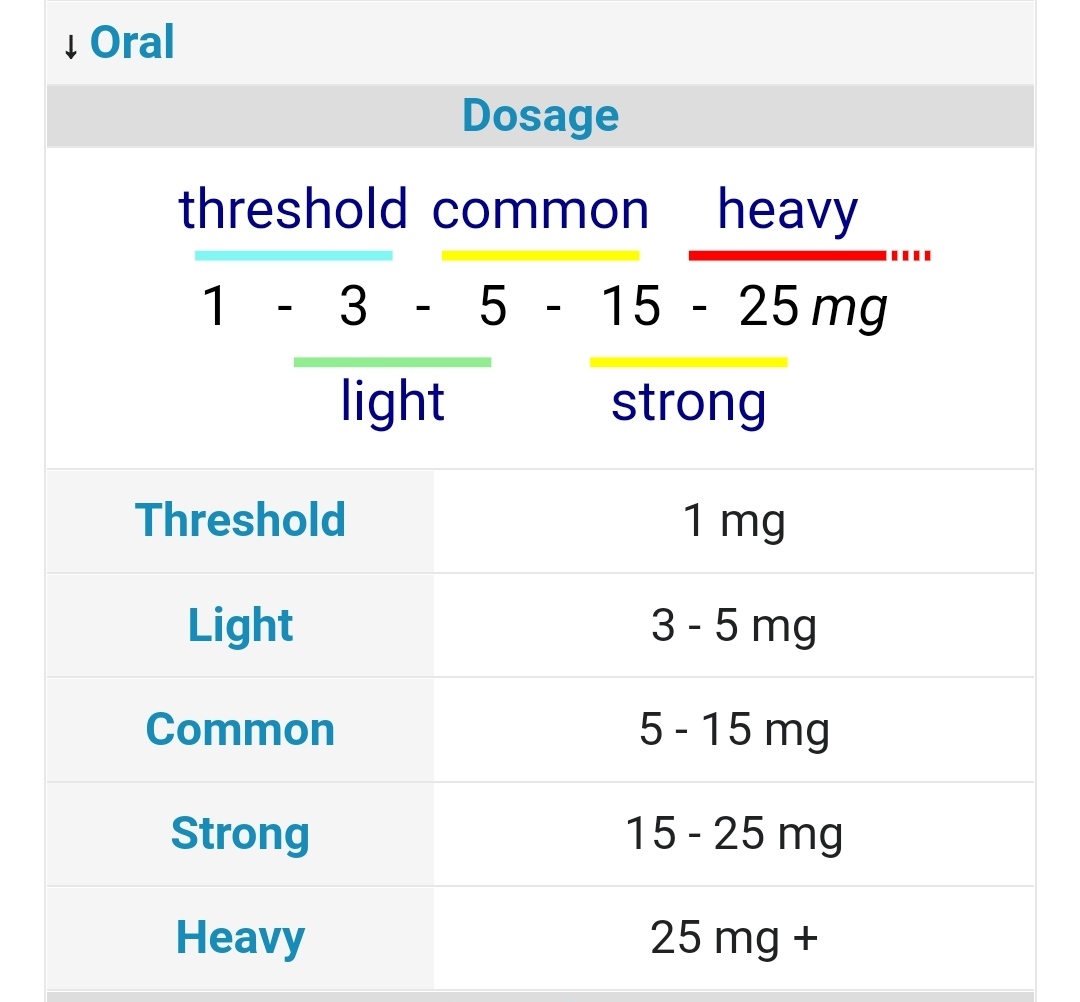Click lowercase heavy label in dosage chart
This screenshot has height=1002, width=1080.
pyautogui.click(x=787, y=210)
